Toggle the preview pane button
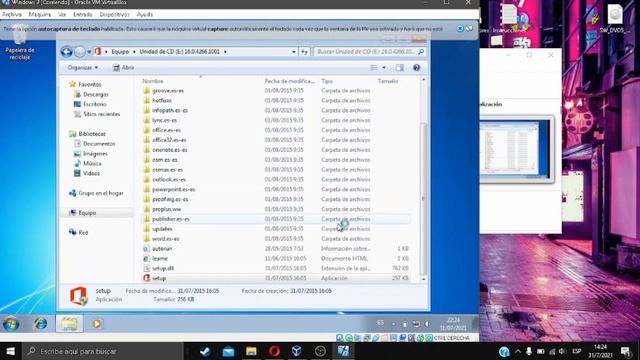Viewport: 640px width, 360px height. click(x=400, y=68)
